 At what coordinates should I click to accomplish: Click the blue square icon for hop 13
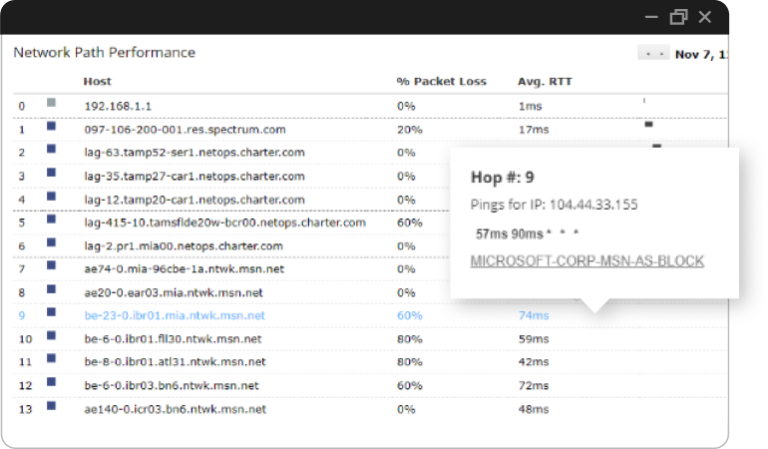click(52, 407)
